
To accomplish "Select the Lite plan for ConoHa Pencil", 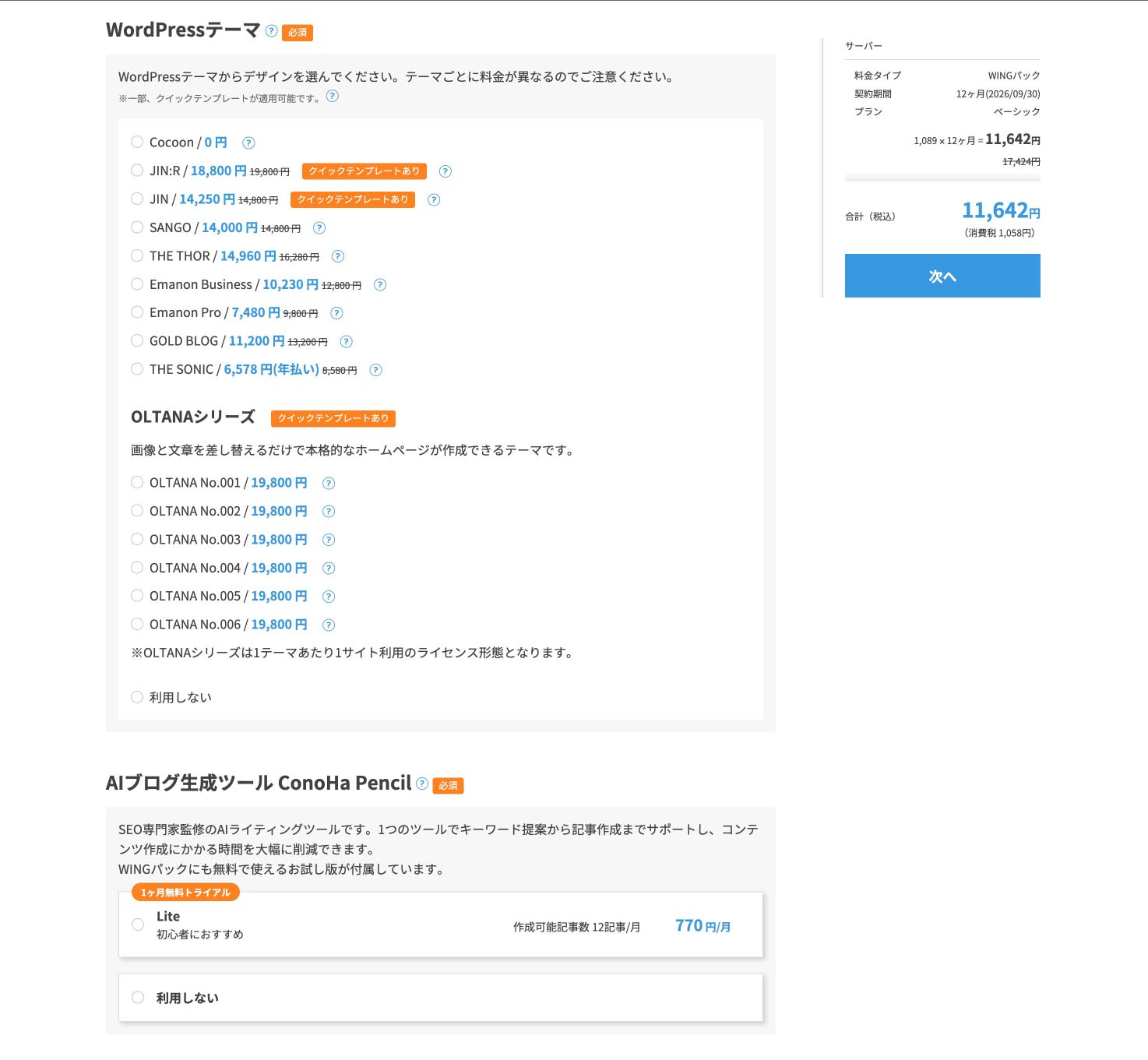I will [138, 924].
